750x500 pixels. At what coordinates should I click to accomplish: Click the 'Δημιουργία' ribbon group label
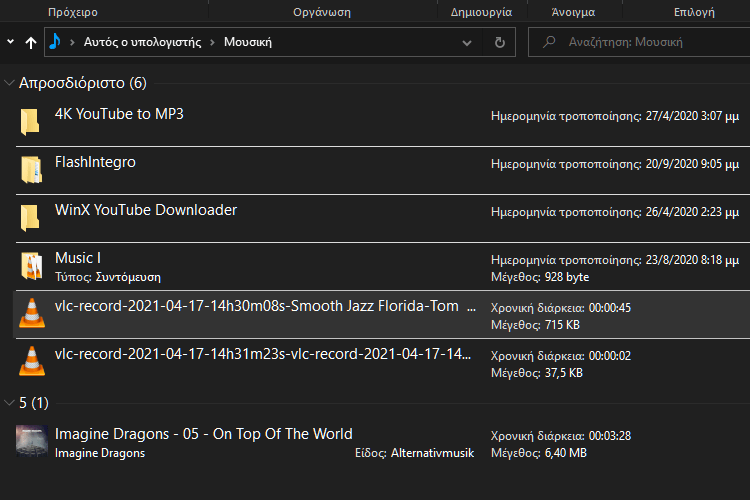[481, 12]
